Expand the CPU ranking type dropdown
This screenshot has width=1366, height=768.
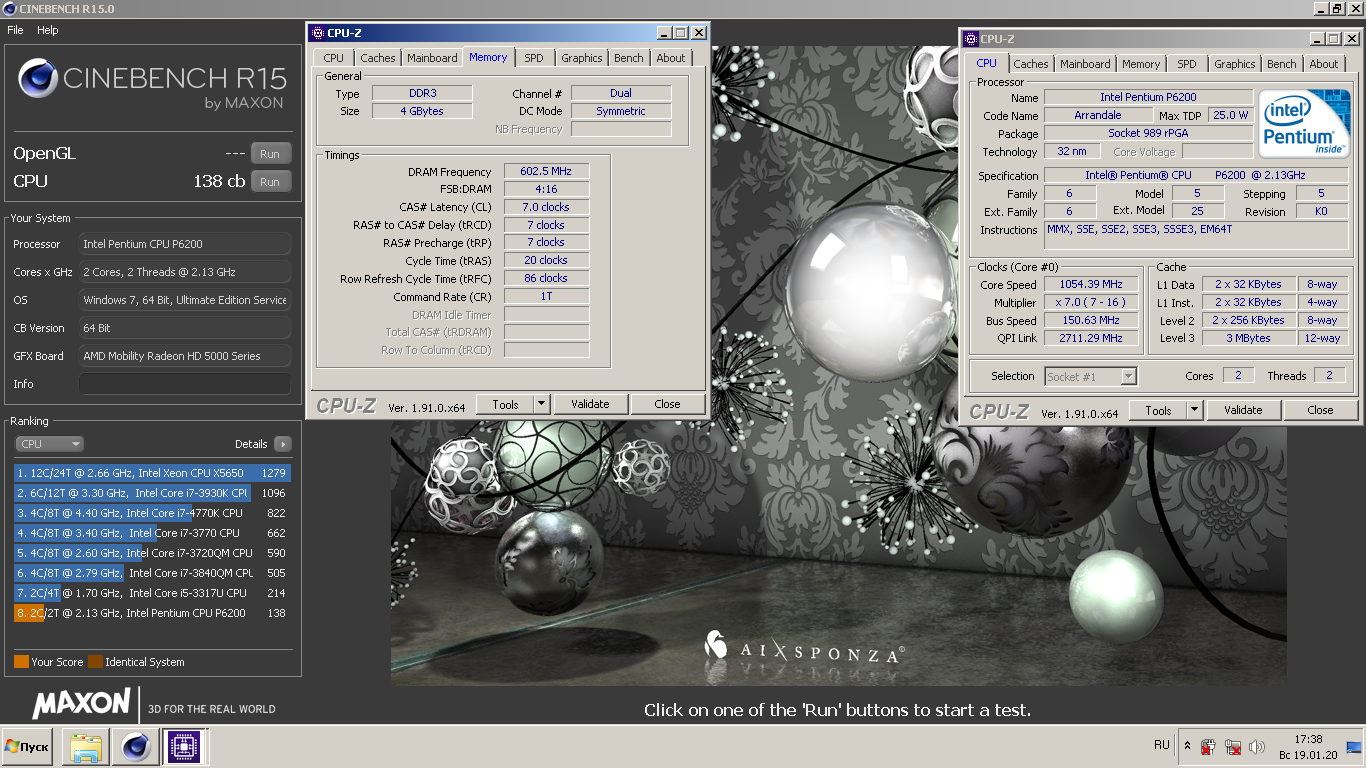point(50,444)
